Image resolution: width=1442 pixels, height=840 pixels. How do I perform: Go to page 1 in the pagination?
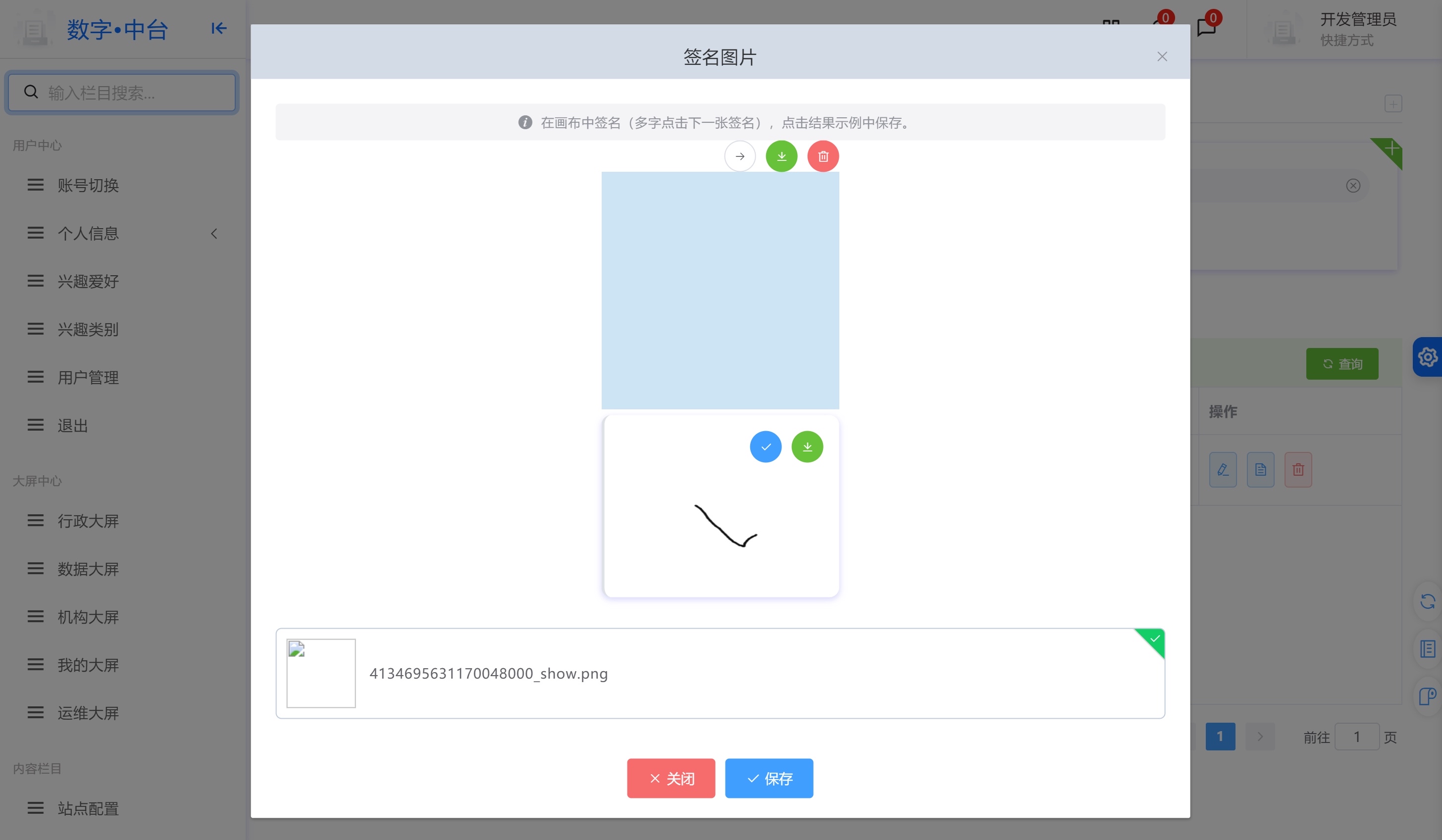click(x=1220, y=737)
